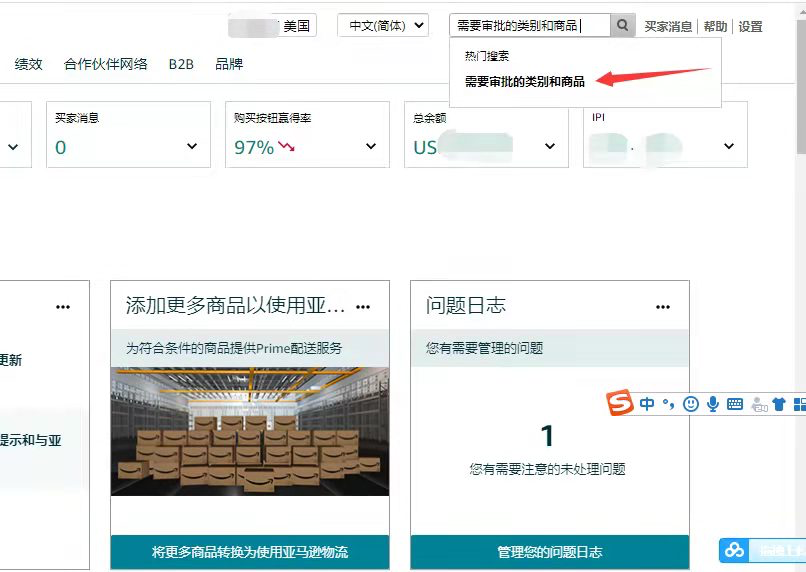Expand the 总余额 card chevron
This screenshot has height=572, width=806.
pos(549,146)
